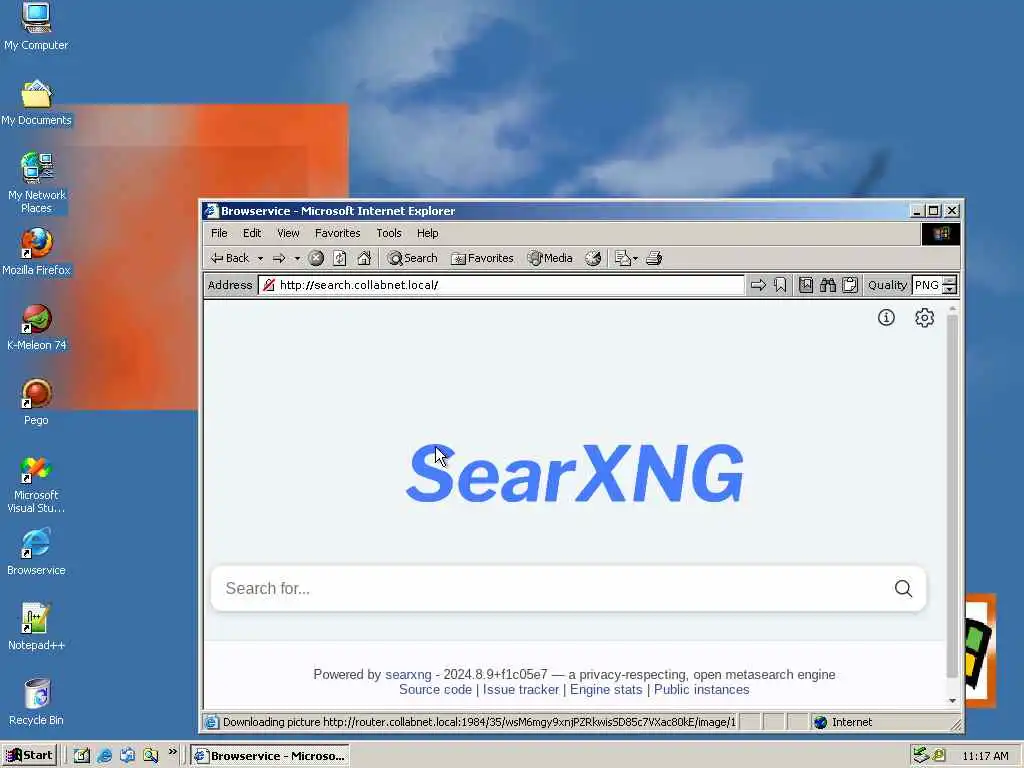Click the Start button
The image size is (1024, 768).
click(29, 756)
